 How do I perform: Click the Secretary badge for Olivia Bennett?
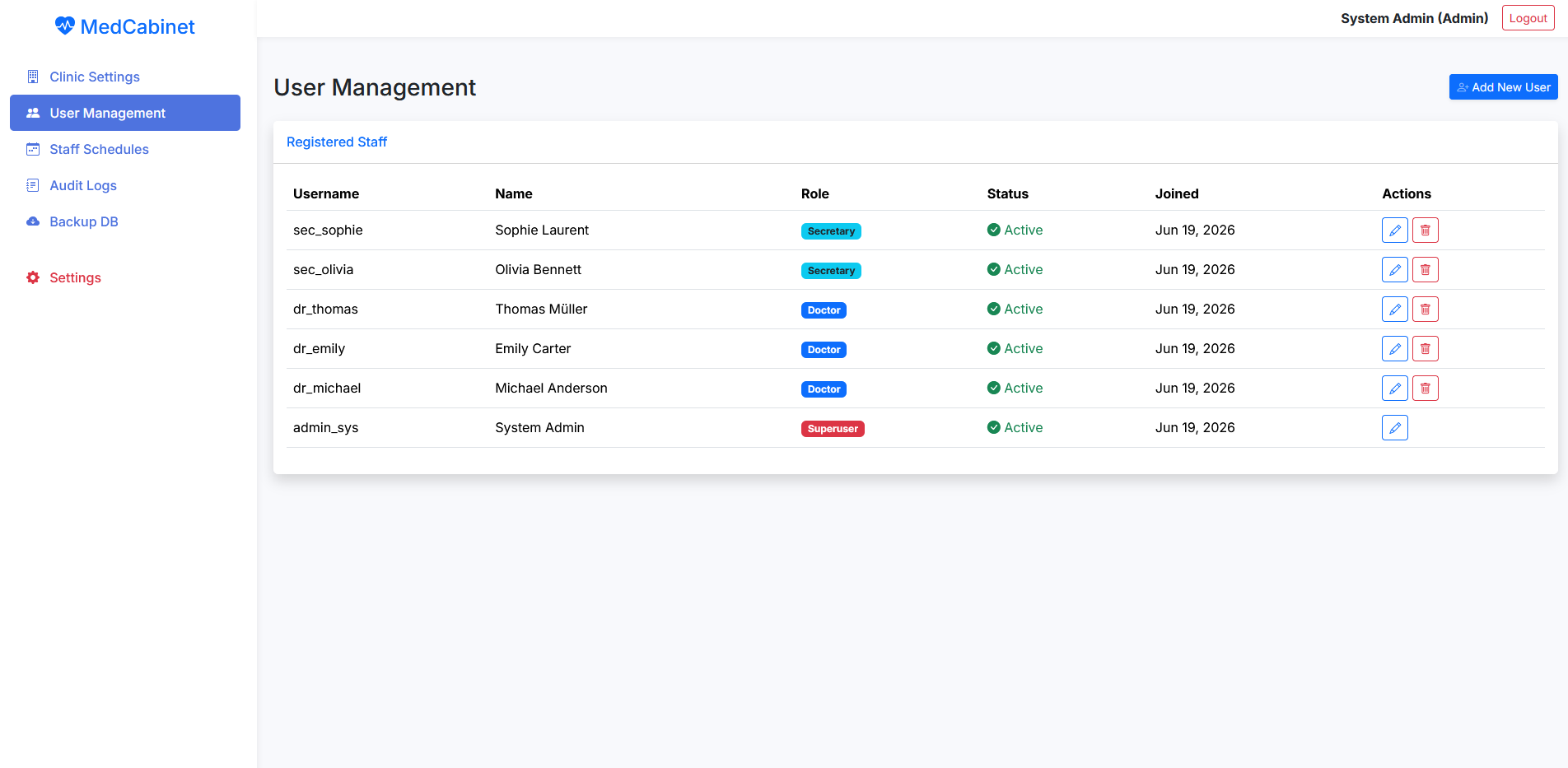[x=831, y=271]
